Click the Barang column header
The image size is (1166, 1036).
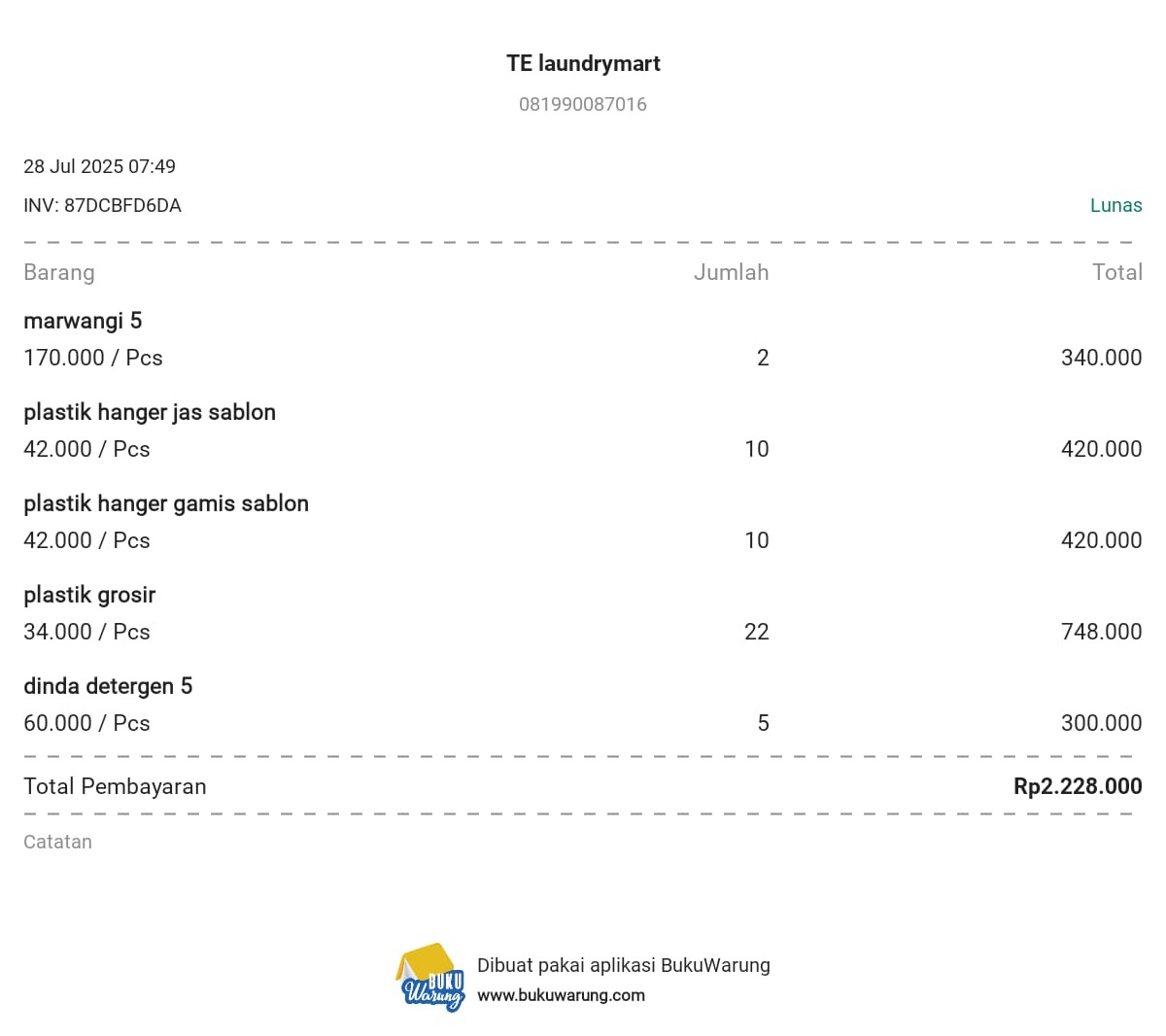(x=59, y=273)
